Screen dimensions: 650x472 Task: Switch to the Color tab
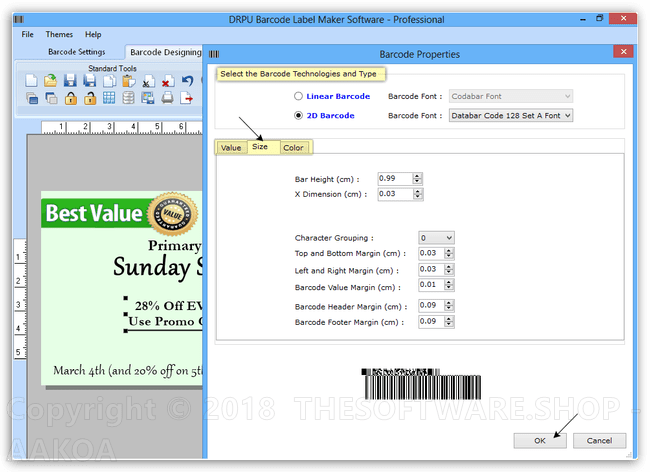(x=292, y=148)
